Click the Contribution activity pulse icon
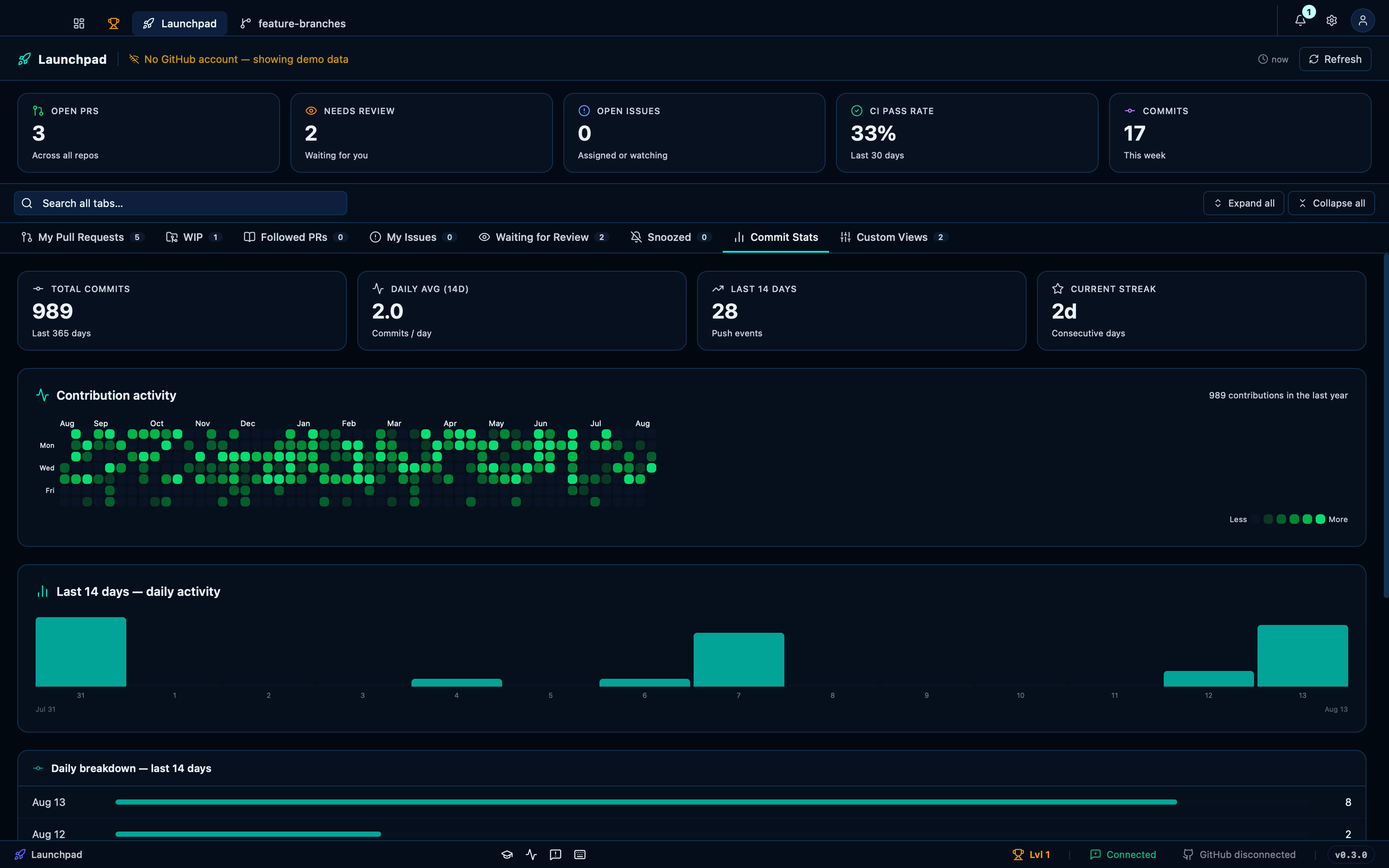Screen dimensions: 1389x868 coord(43,395)
